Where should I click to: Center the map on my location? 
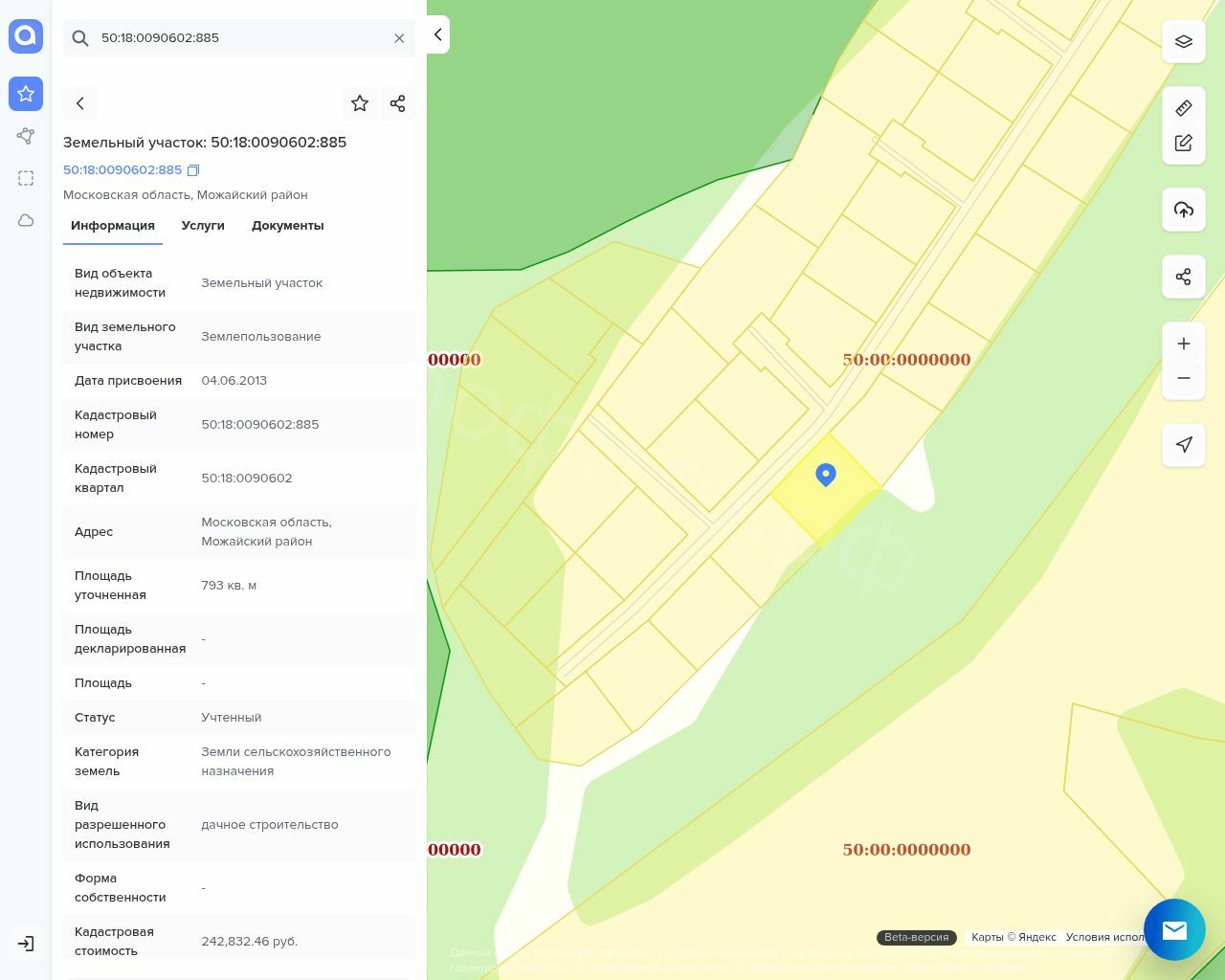click(1183, 445)
